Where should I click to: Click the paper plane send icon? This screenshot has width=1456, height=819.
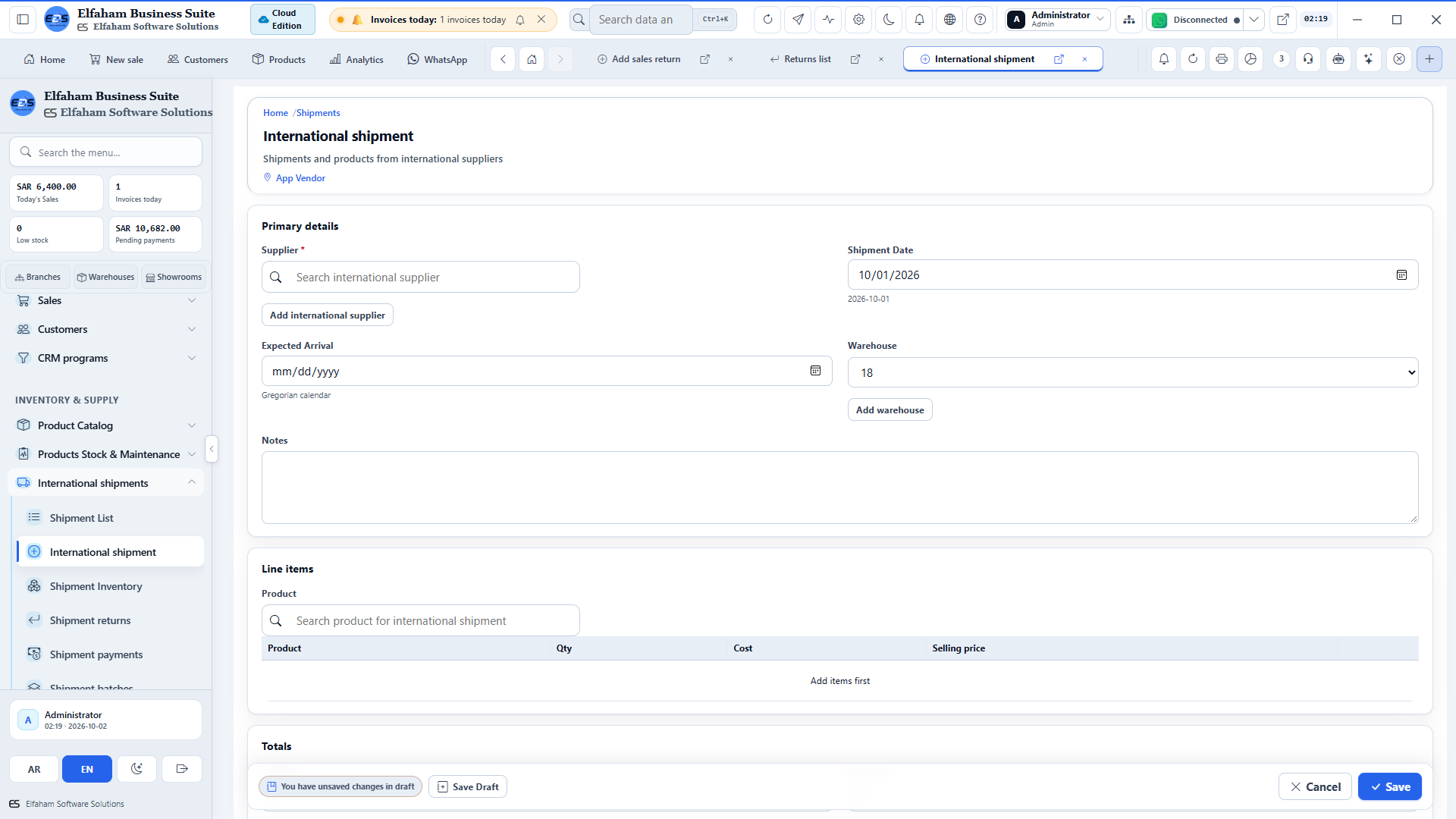798,20
